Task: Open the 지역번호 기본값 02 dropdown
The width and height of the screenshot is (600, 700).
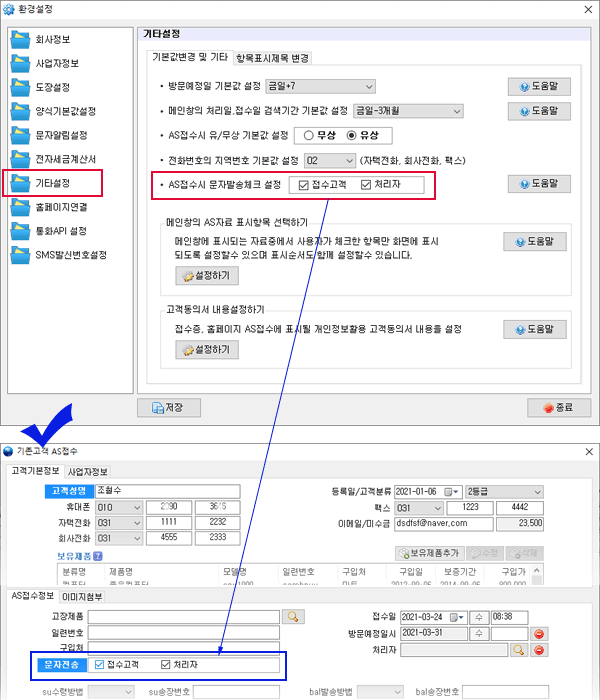Action: point(330,161)
